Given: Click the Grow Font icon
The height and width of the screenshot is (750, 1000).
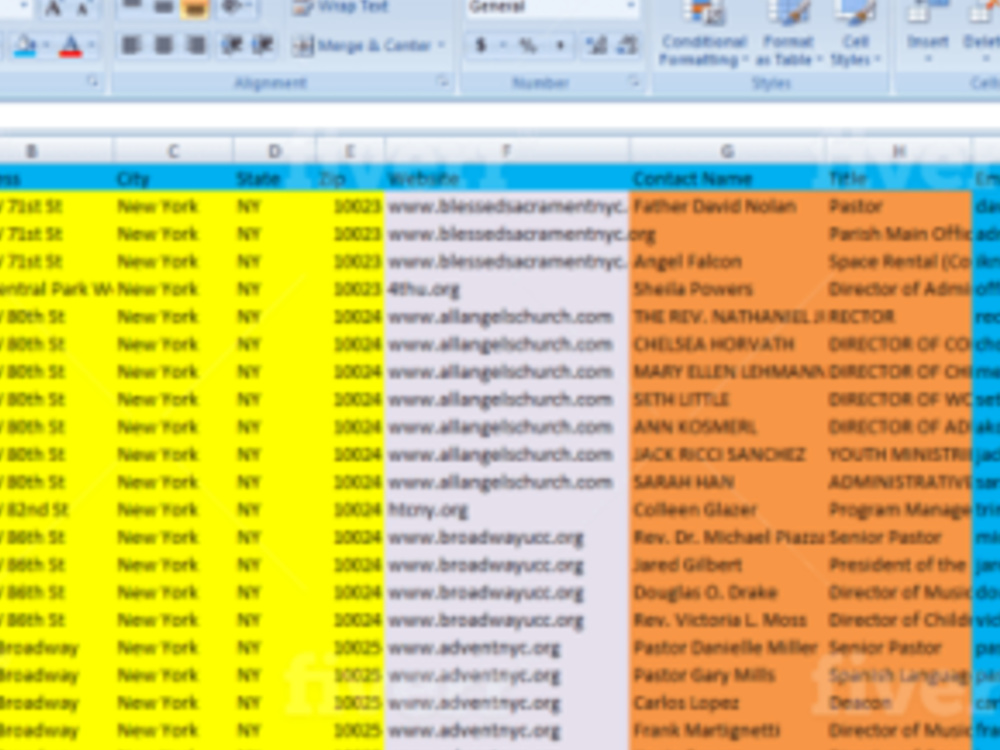Looking at the screenshot, I should [x=54, y=8].
